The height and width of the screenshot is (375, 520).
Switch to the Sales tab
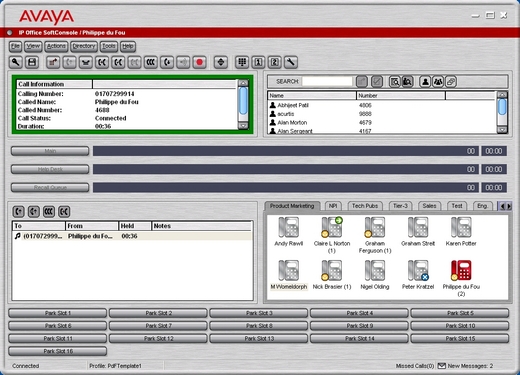pyautogui.click(x=429, y=206)
